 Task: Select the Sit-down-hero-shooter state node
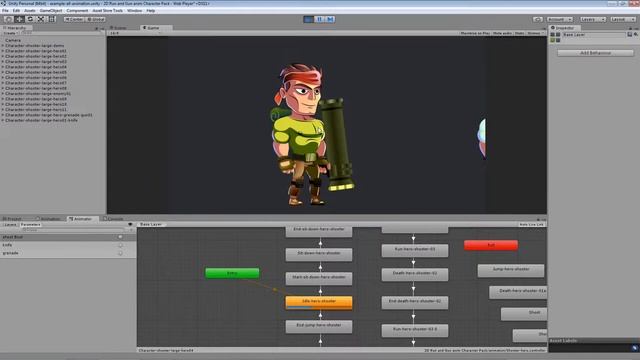319,254
